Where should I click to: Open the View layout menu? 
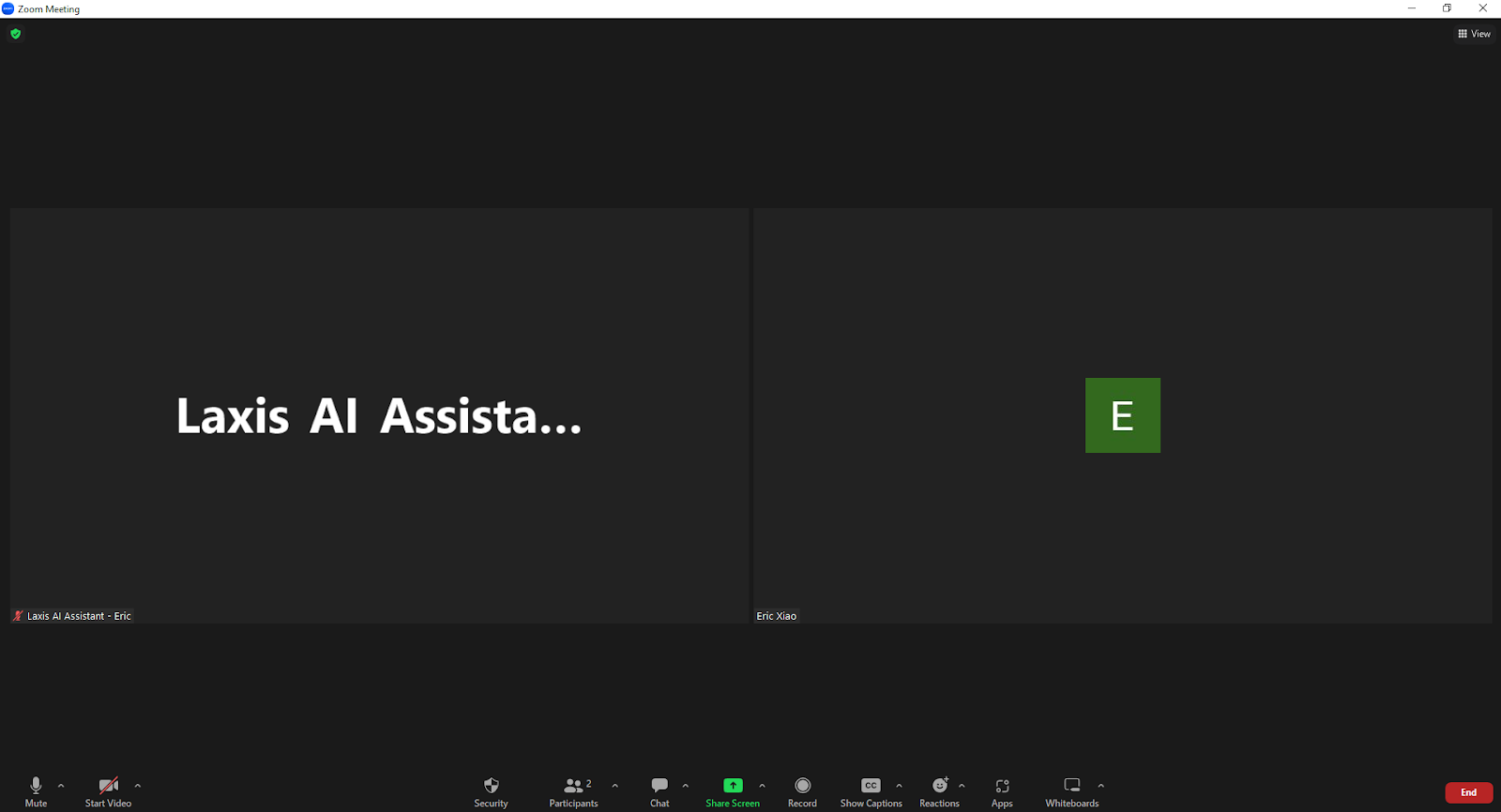point(1474,34)
